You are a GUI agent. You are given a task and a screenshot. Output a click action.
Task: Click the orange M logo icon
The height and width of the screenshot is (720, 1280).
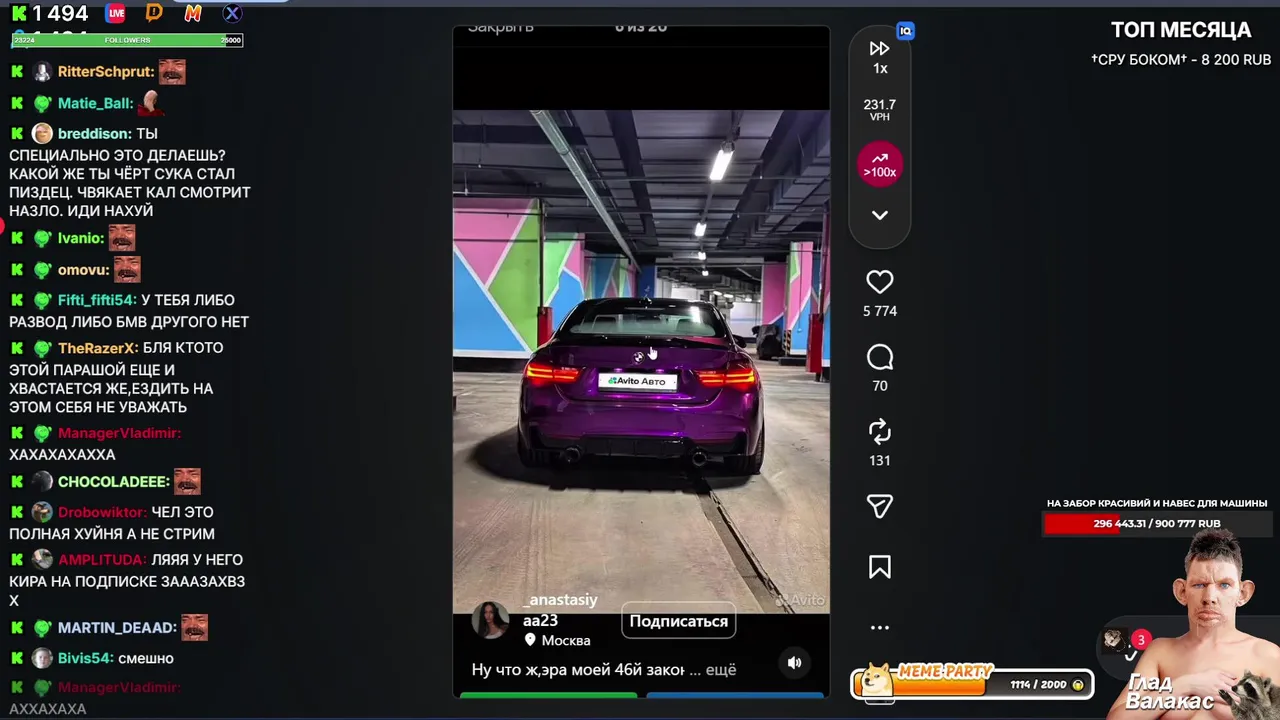(193, 13)
